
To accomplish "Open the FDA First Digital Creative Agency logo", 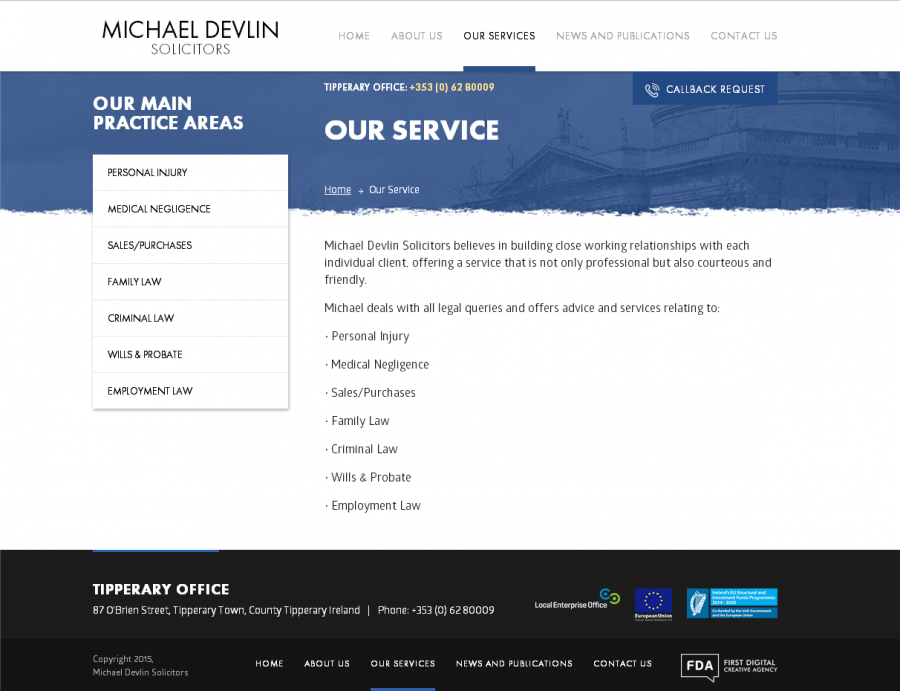I will 729,666.
